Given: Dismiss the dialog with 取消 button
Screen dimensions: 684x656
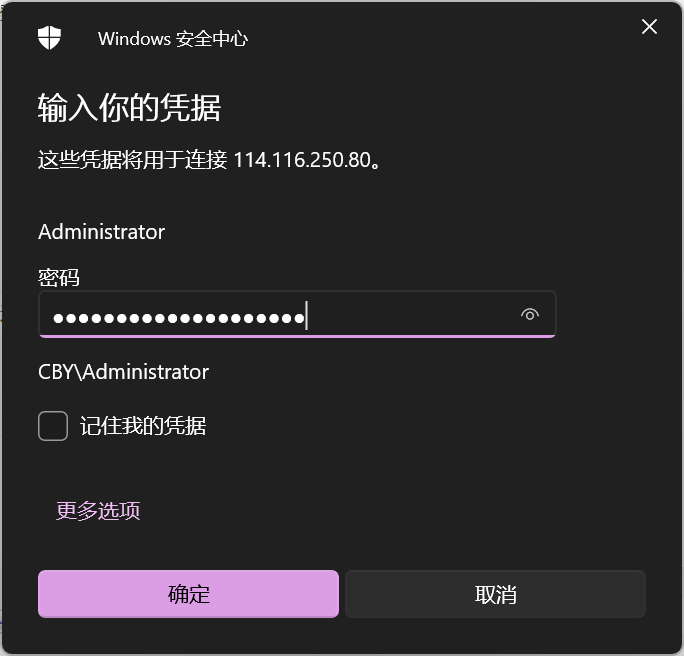Looking at the screenshot, I should tap(495, 594).
